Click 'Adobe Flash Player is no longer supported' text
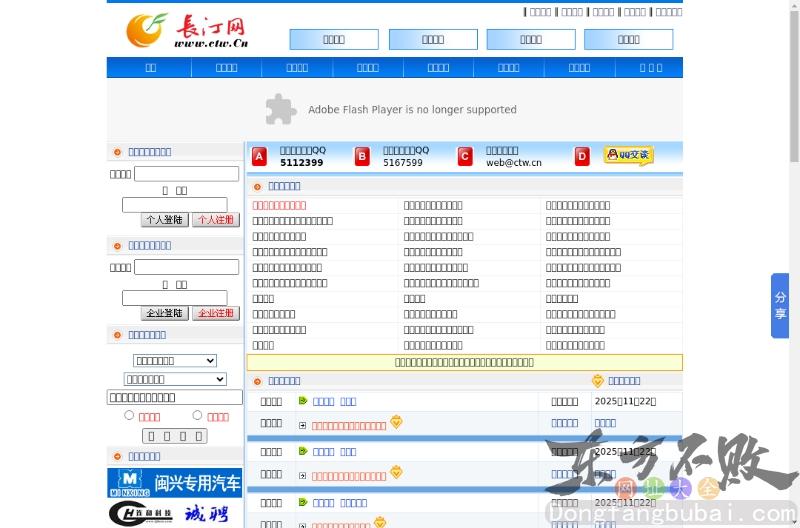Screen dimensions: 800x528 (412, 110)
